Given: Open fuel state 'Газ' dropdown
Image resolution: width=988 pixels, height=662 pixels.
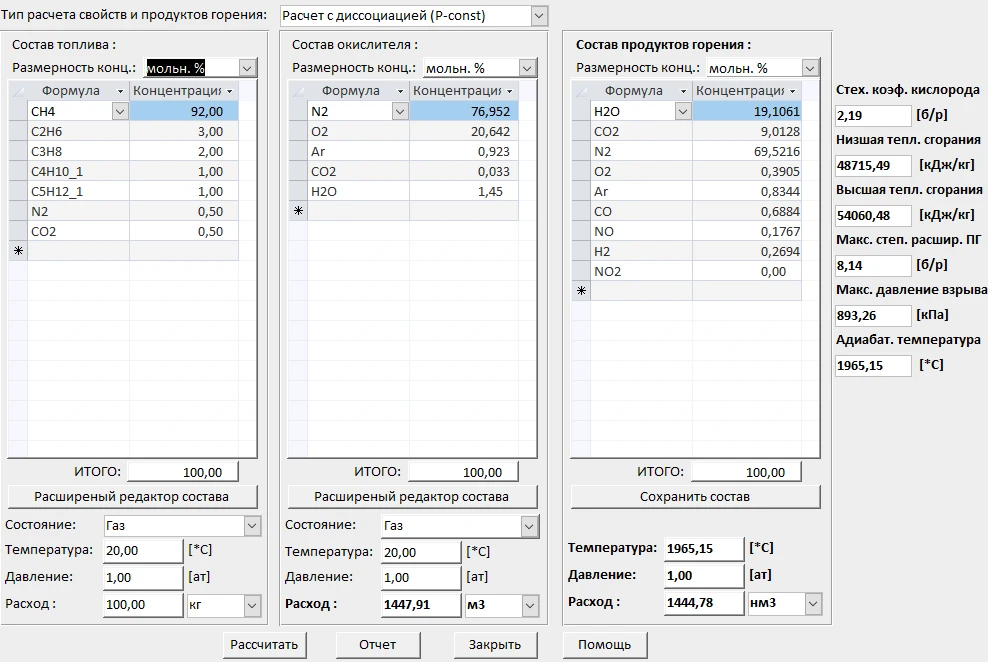Looking at the screenshot, I should click(249, 526).
